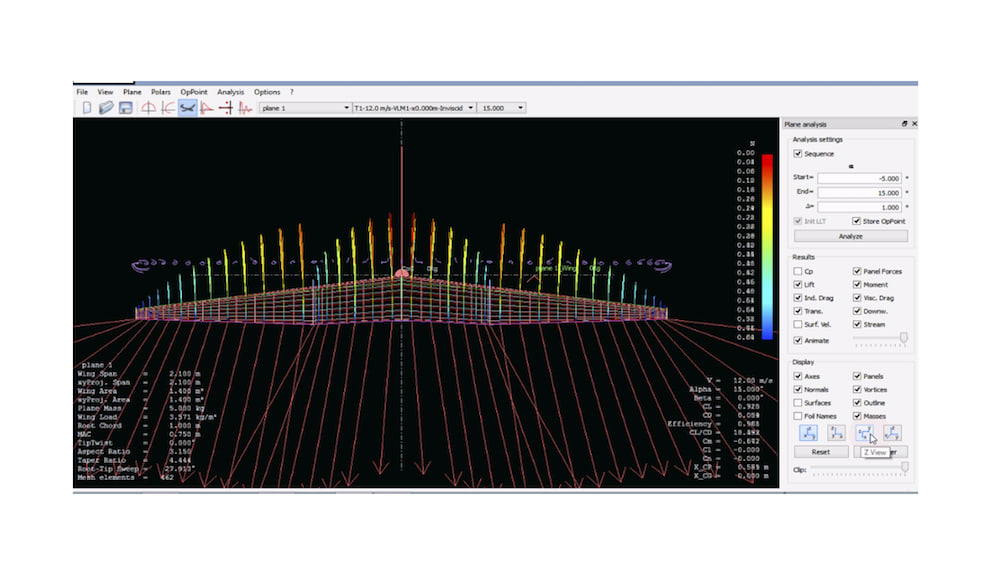
Task: Open the T1-12.0 m/s polar dropdown
Action: point(414,108)
